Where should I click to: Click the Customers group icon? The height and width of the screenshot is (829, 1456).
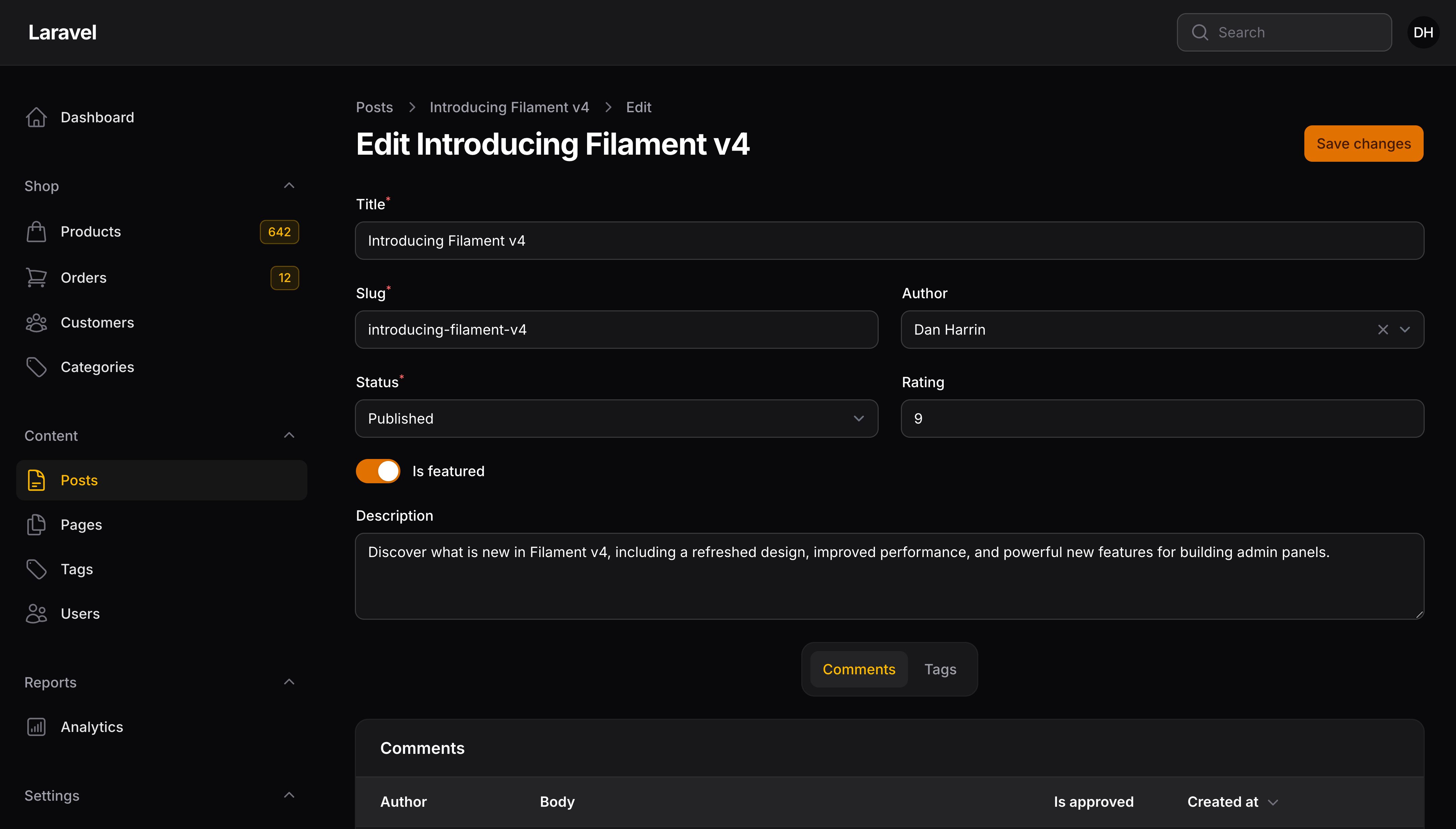tap(36, 323)
